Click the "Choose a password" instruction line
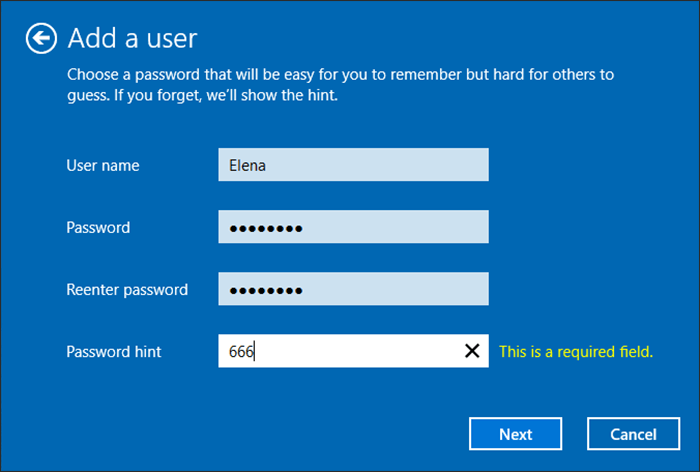Viewport: 700px width, 472px height. (x=340, y=75)
